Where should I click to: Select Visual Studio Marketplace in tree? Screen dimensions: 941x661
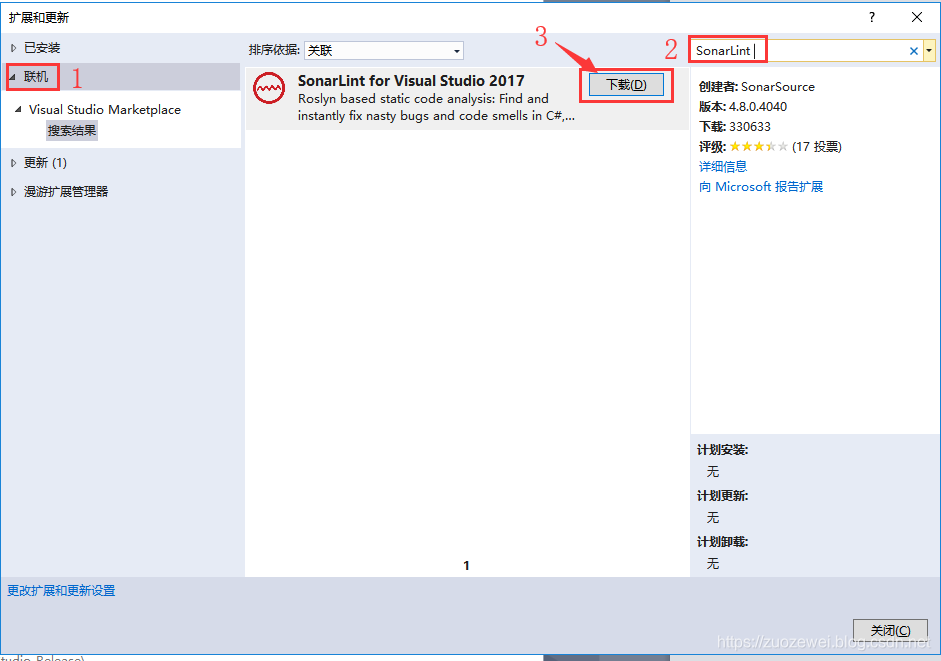[104, 109]
